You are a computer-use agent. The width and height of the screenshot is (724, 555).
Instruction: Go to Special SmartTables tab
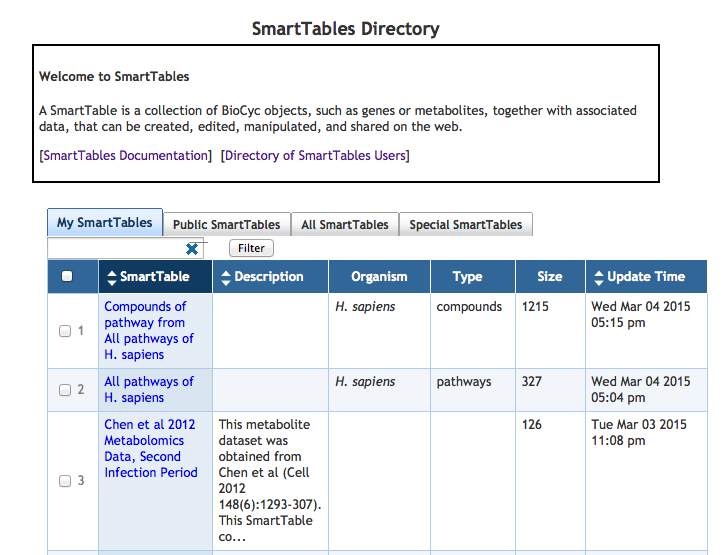pyautogui.click(x=465, y=225)
